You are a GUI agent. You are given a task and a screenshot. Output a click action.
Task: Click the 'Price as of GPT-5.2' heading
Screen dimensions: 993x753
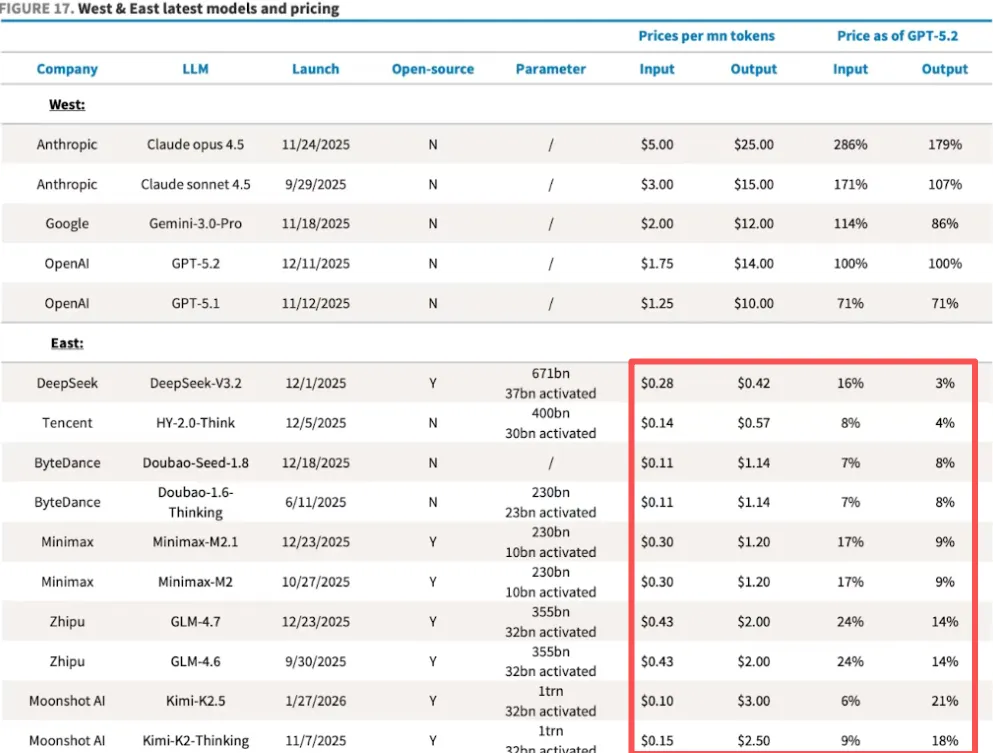point(897,36)
